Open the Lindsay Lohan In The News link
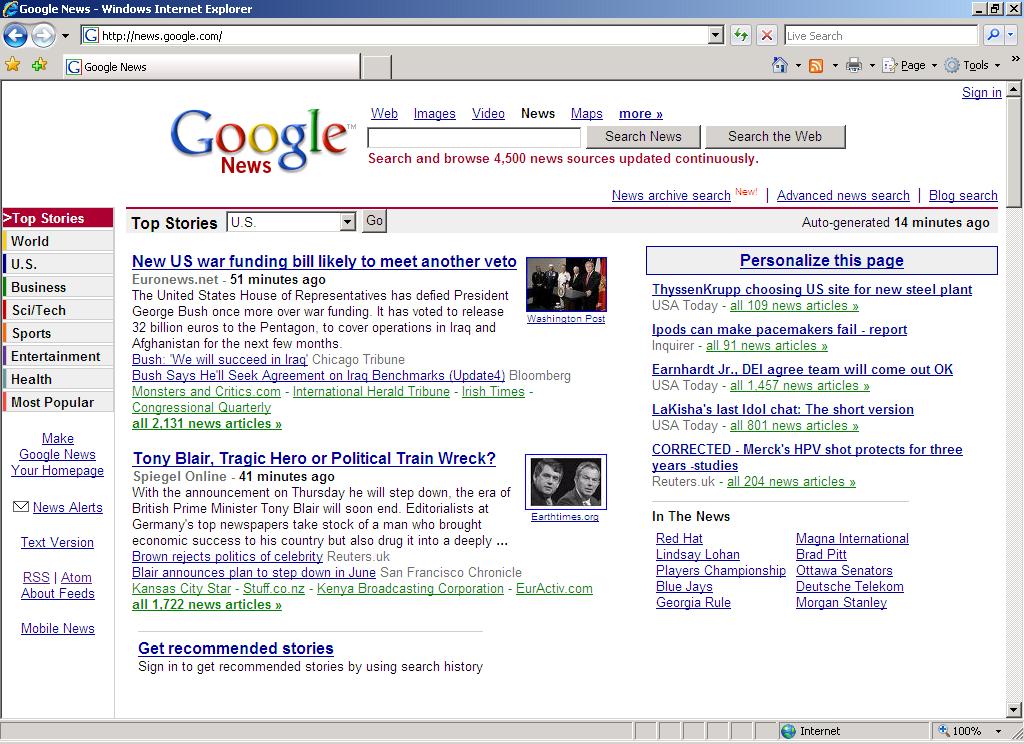1024x744 pixels. pos(697,555)
